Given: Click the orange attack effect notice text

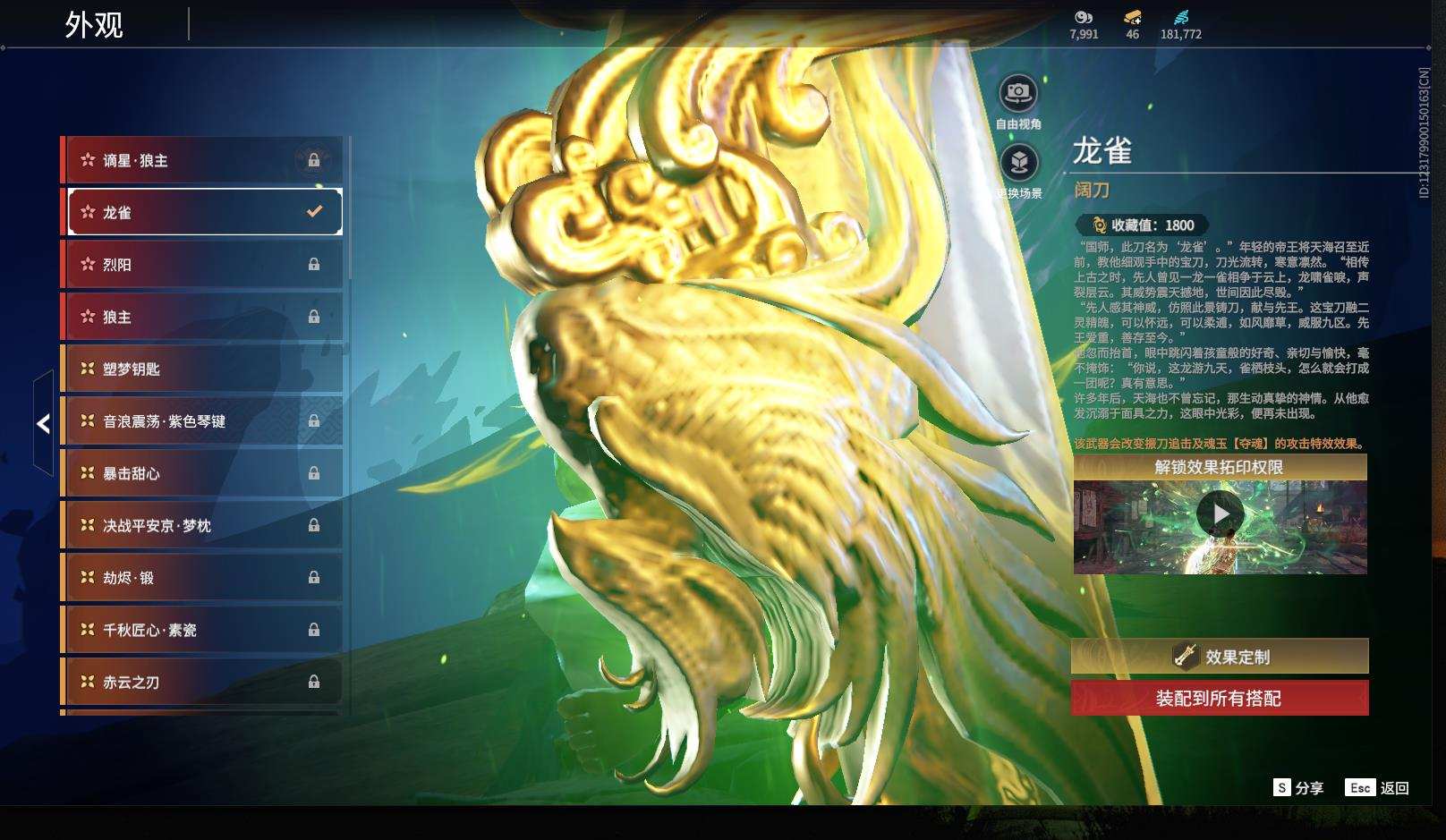Looking at the screenshot, I should (1220, 444).
